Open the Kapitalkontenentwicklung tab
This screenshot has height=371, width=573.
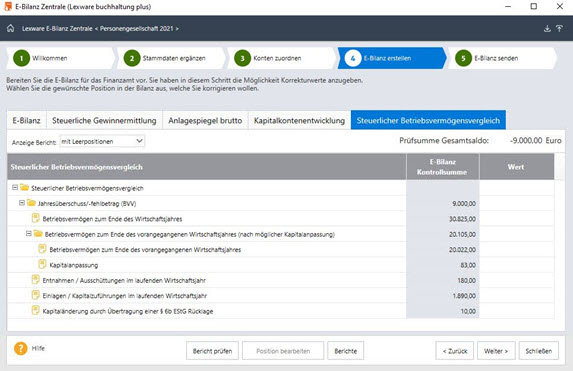299,121
